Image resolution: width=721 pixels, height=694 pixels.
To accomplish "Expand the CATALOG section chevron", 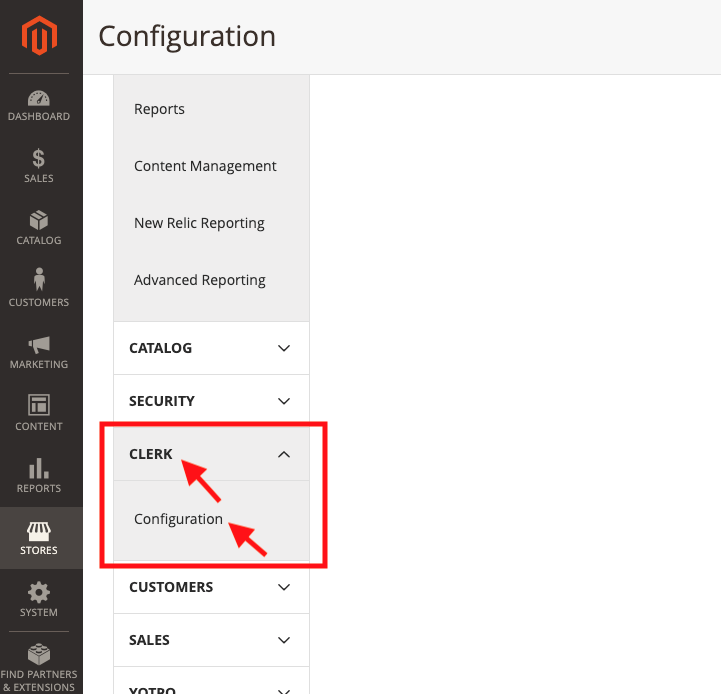I will (x=284, y=348).
